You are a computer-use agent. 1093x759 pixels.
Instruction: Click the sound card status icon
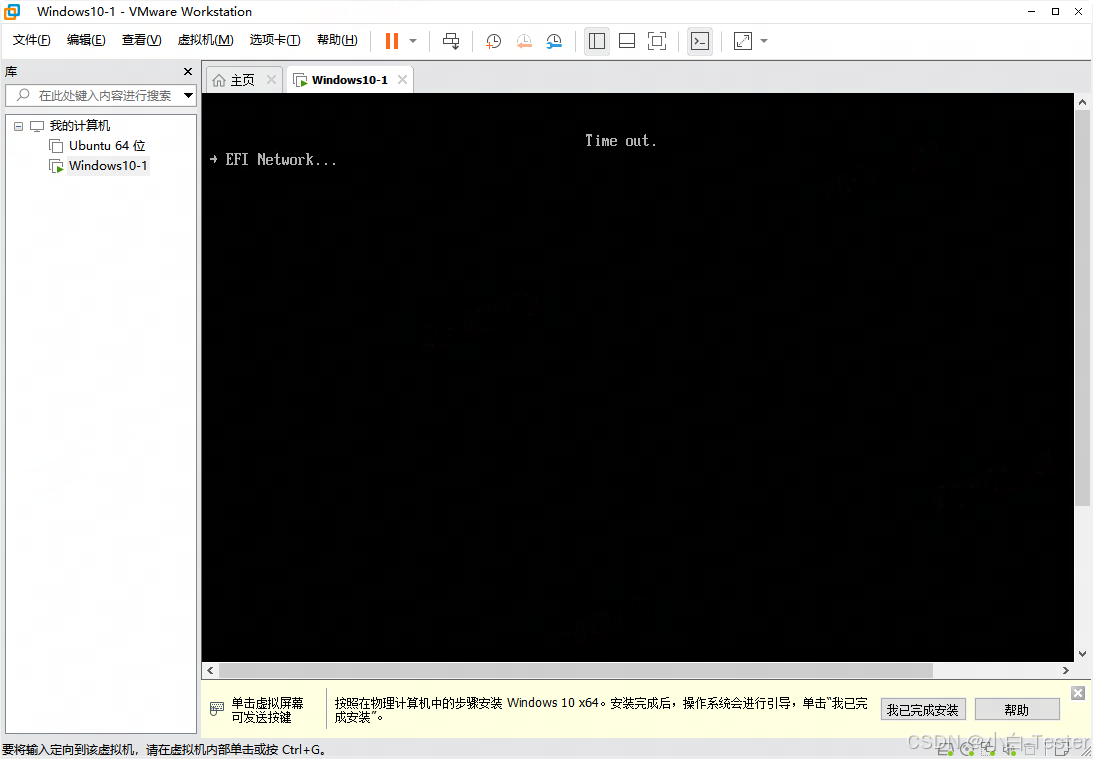[x=1007, y=749]
